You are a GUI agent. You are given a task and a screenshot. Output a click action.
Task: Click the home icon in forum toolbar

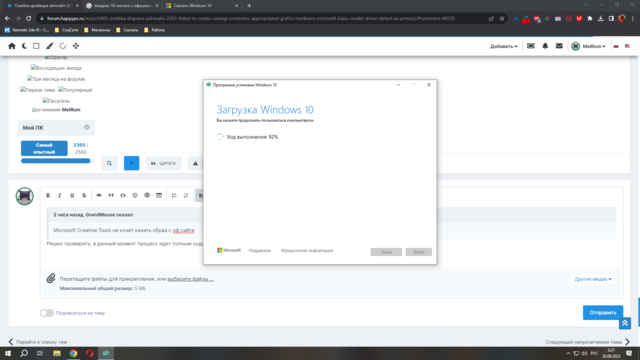click(12, 46)
